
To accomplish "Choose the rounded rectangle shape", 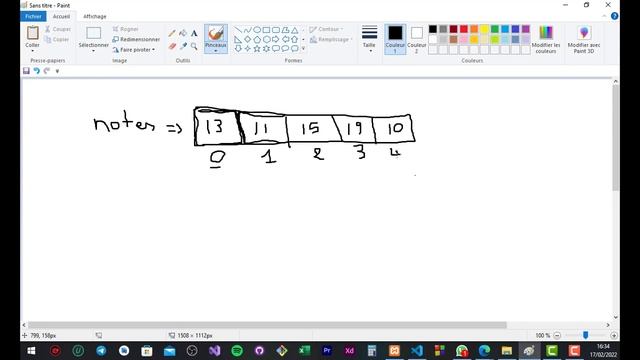I will [276, 30].
